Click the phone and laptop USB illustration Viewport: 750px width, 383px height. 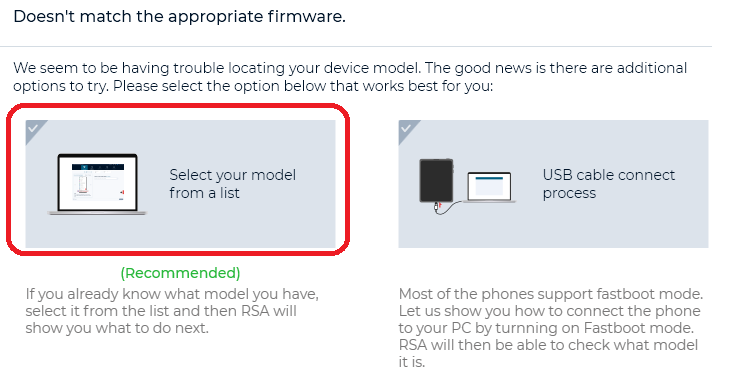(x=467, y=186)
